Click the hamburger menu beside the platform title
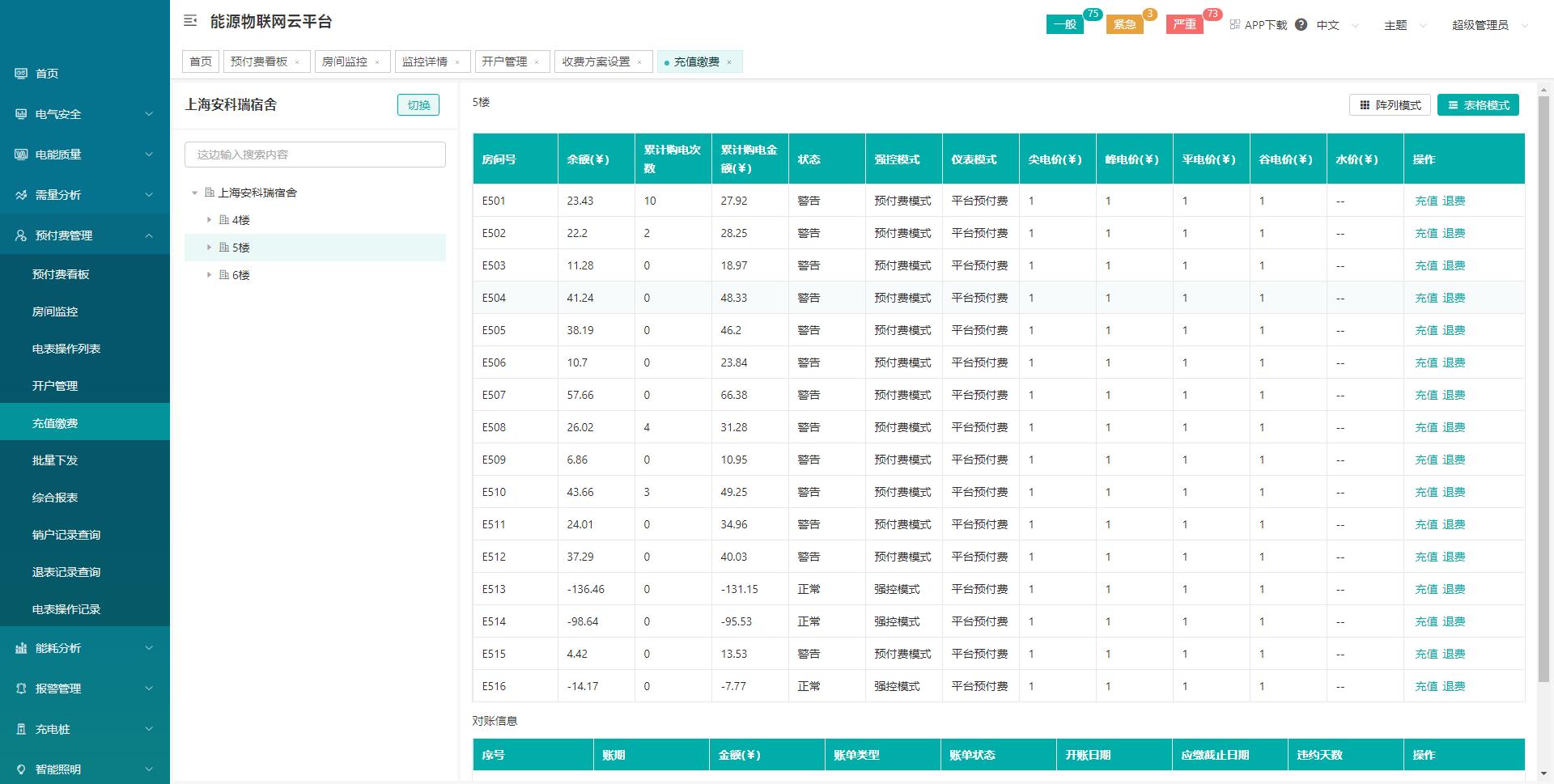The width and height of the screenshot is (1554, 784). pyautogui.click(x=189, y=21)
